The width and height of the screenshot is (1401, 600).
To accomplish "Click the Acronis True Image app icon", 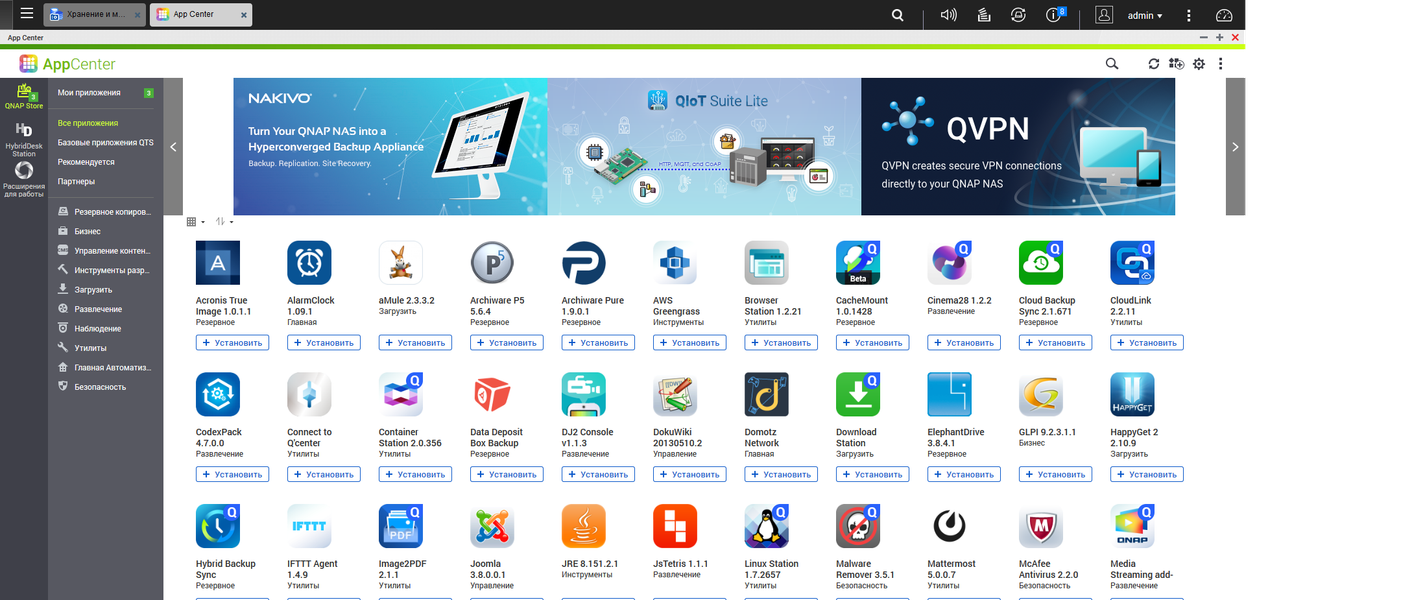I will pyautogui.click(x=218, y=263).
